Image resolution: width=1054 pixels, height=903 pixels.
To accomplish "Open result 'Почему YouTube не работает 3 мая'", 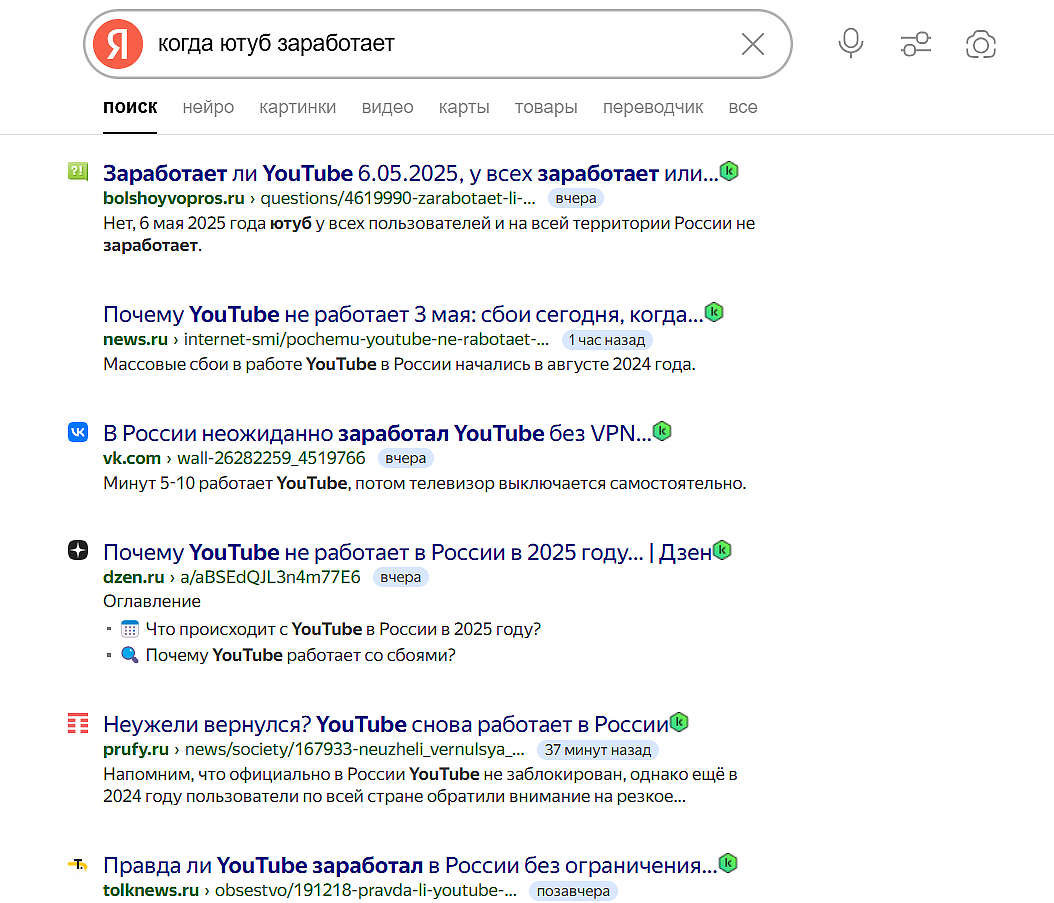I will tap(403, 315).
